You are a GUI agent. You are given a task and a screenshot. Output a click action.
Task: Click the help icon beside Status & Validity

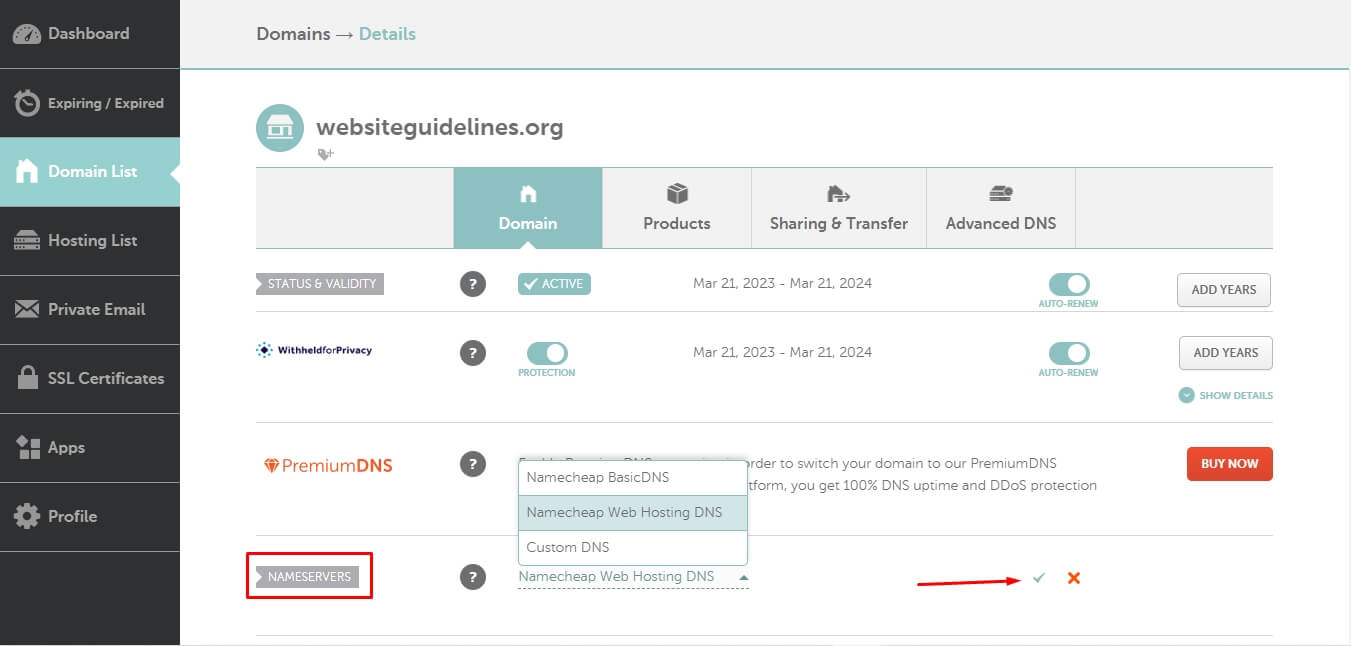click(473, 284)
